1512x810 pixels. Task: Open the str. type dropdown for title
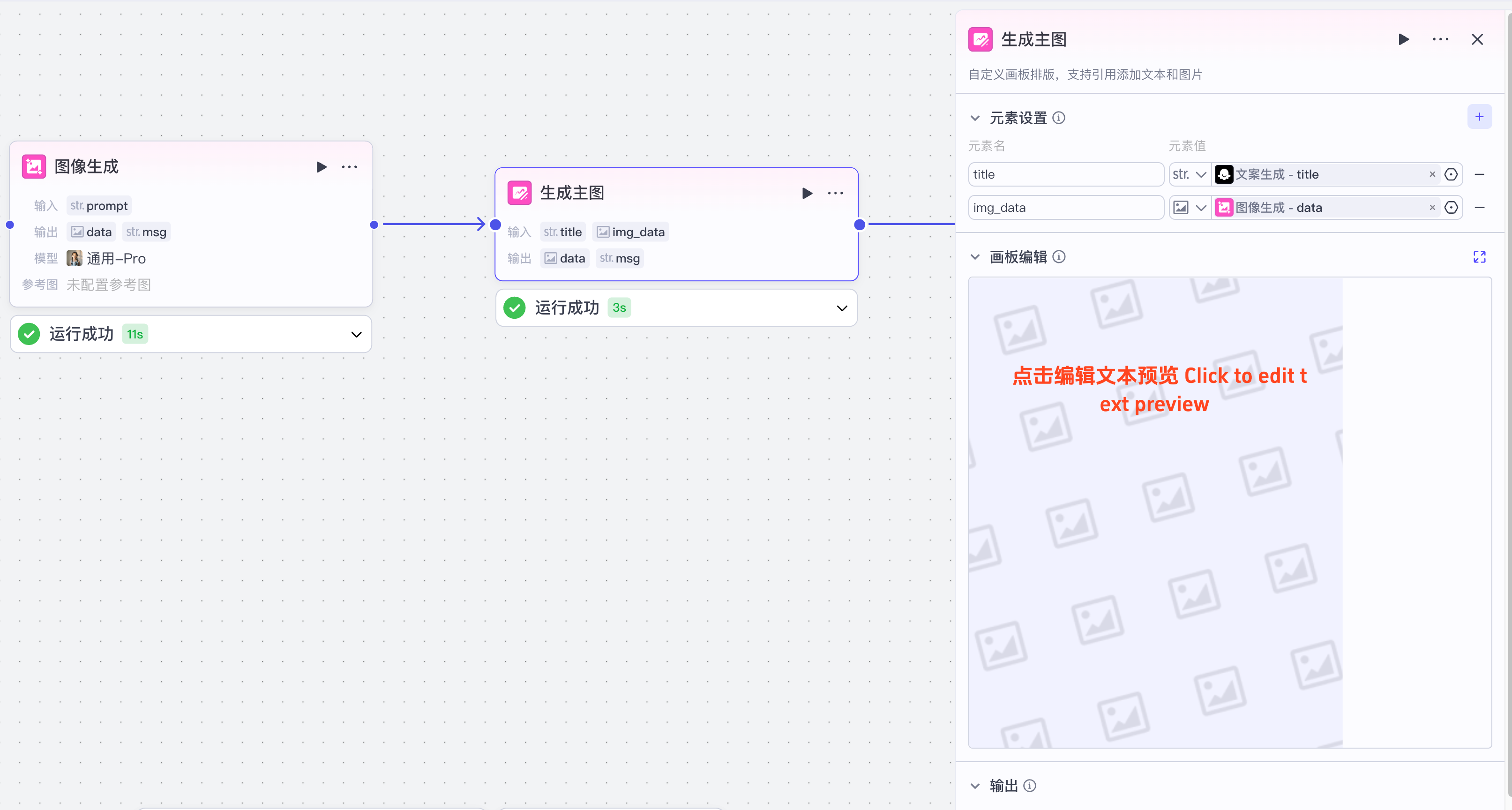1189,174
